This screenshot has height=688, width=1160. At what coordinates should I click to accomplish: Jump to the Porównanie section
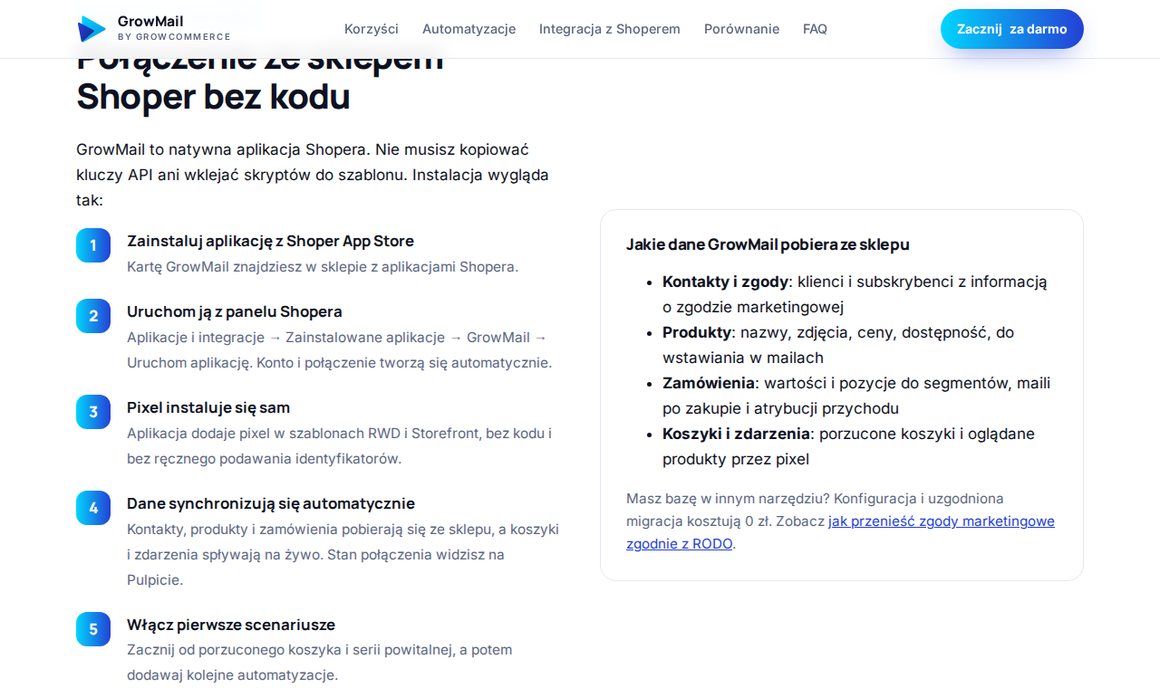[741, 29]
